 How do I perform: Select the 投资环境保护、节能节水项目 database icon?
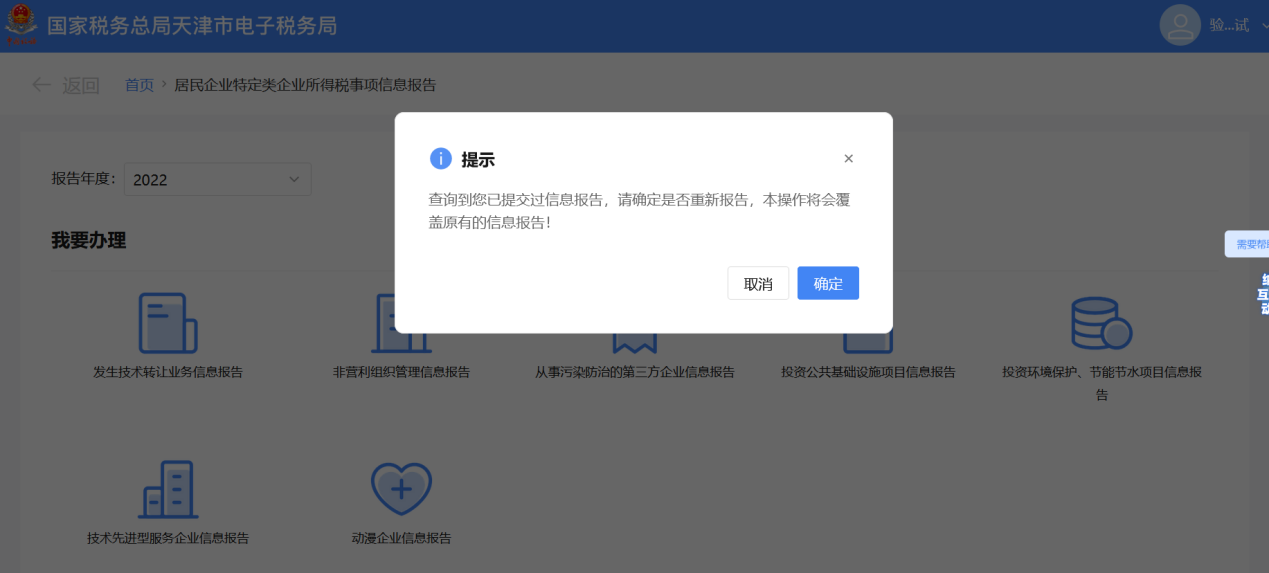[1101, 323]
